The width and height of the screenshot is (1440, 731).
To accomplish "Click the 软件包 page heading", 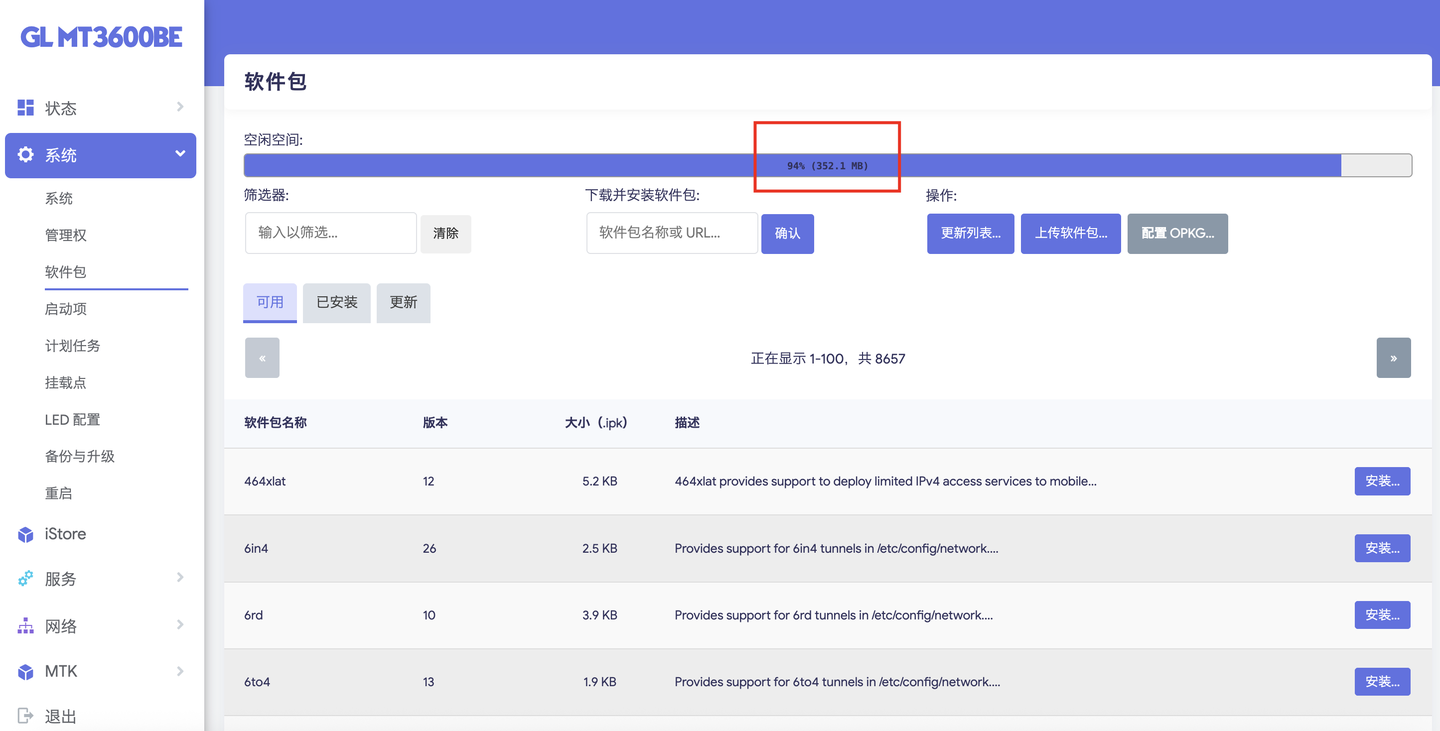I will coord(275,82).
